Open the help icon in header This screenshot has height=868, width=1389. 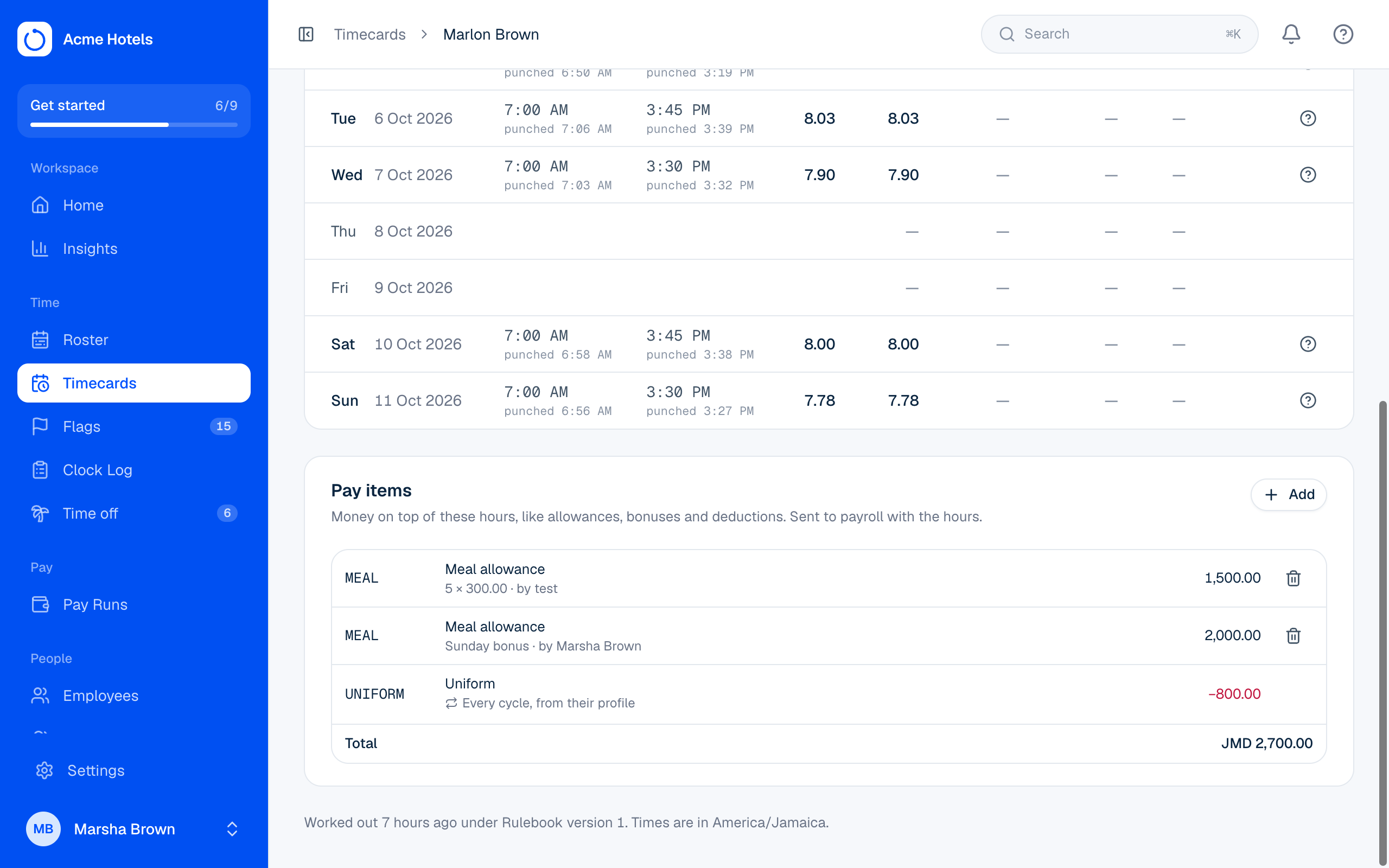coord(1342,34)
